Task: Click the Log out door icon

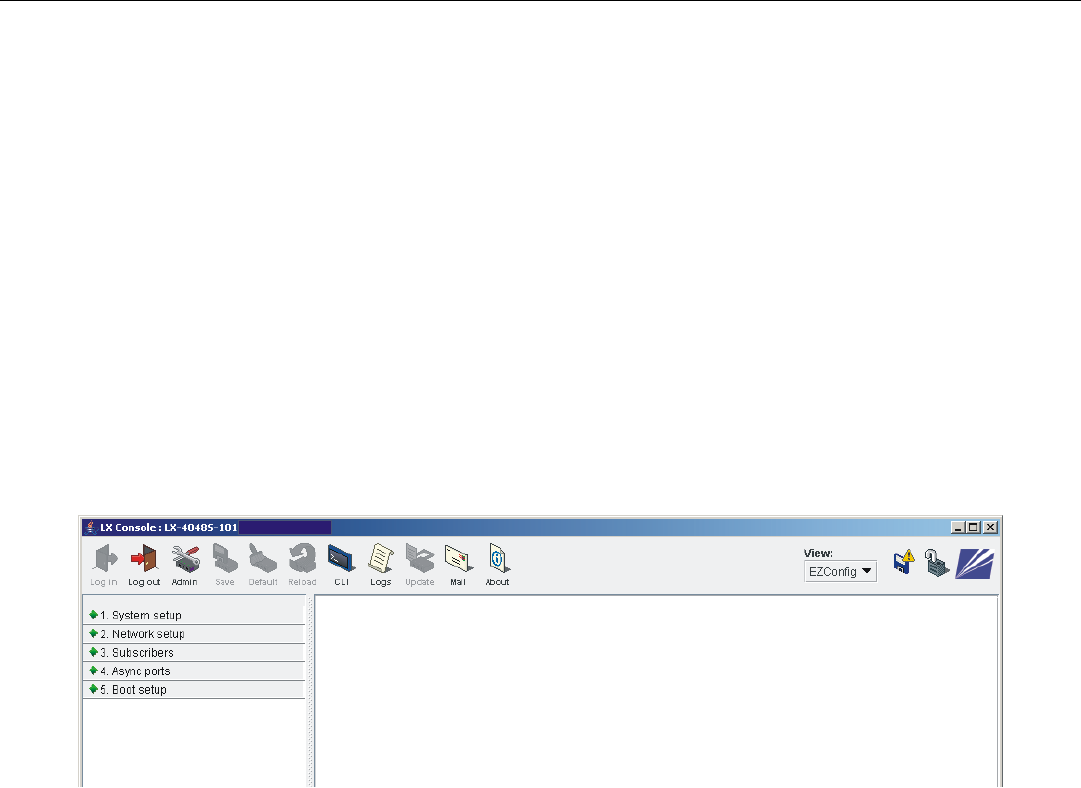Action: (144, 559)
